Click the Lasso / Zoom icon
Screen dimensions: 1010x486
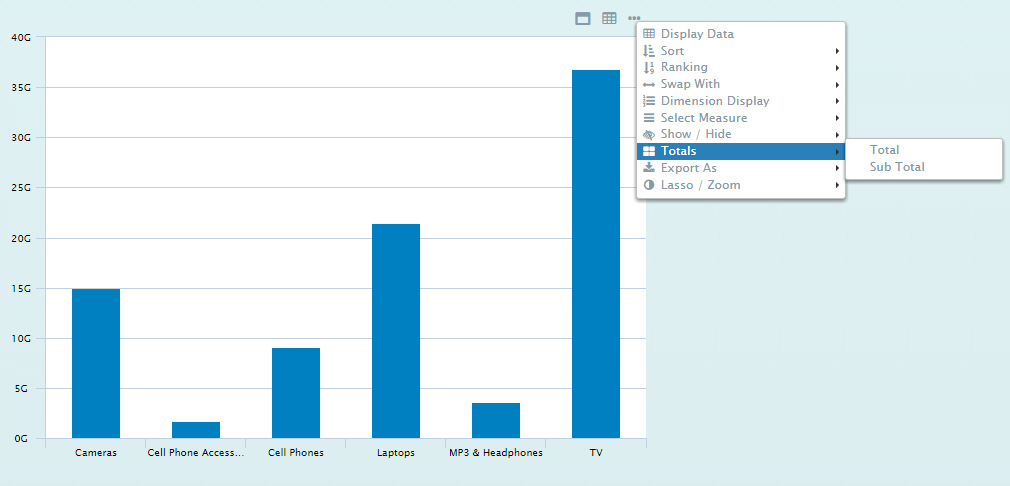tap(649, 185)
